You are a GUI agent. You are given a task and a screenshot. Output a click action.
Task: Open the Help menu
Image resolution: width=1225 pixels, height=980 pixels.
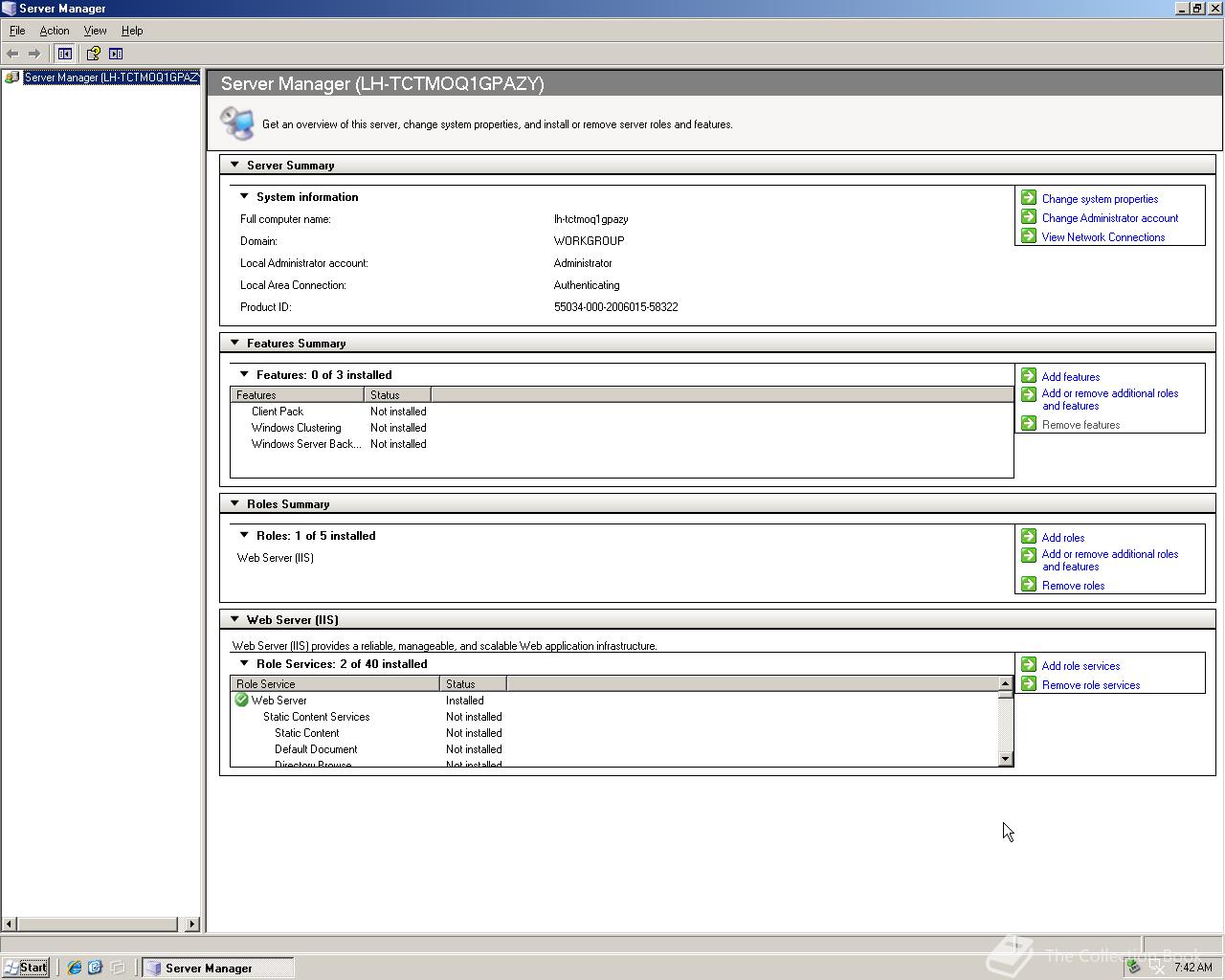coord(132,31)
